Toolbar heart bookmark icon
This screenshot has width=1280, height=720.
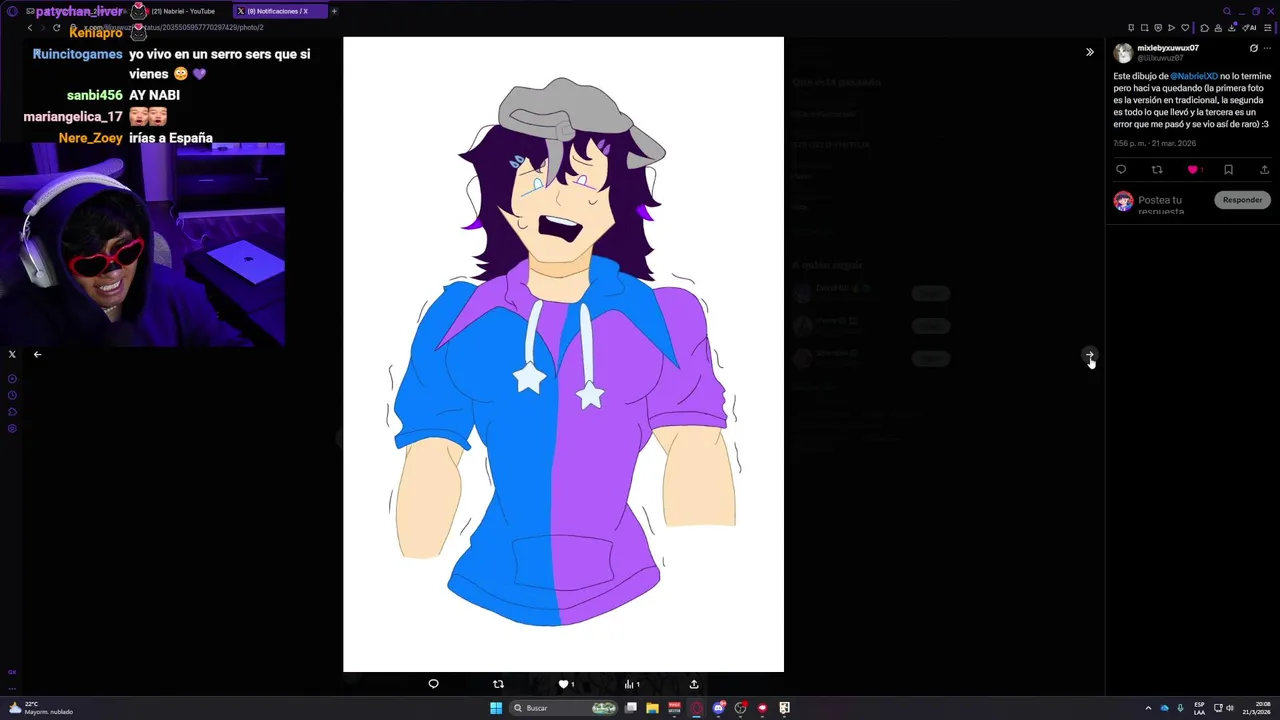pyautogui.click(x=1185, y=27)
